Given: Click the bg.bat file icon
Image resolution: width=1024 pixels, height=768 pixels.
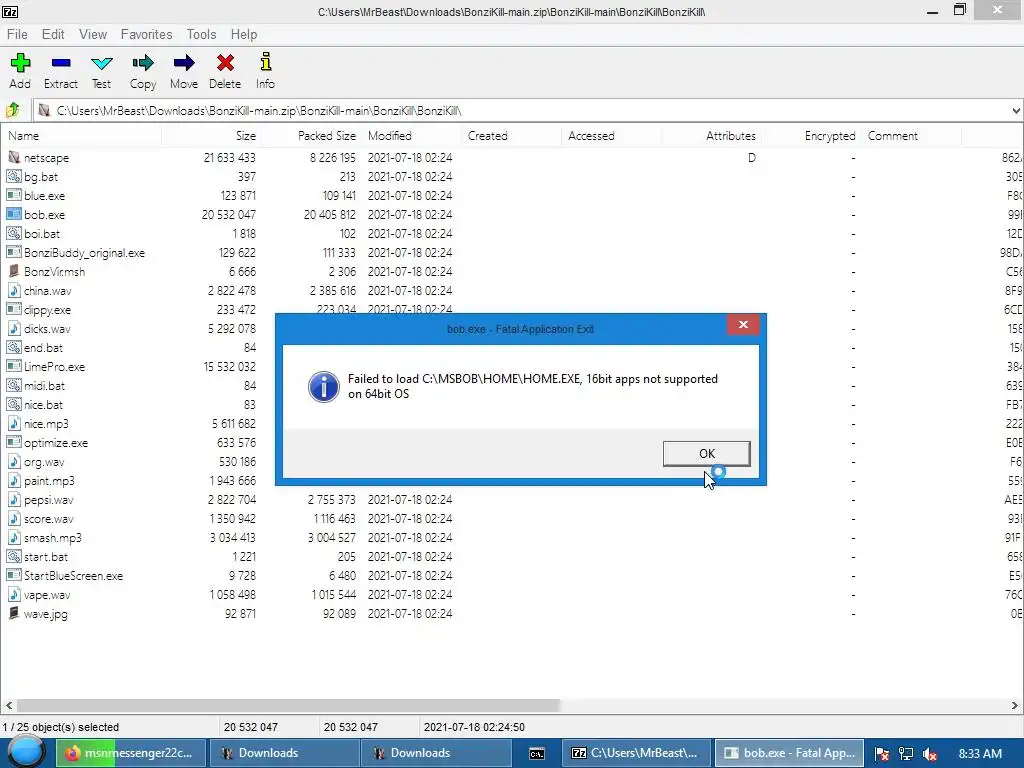Looking at the screenshot, I should coord(14,176).
